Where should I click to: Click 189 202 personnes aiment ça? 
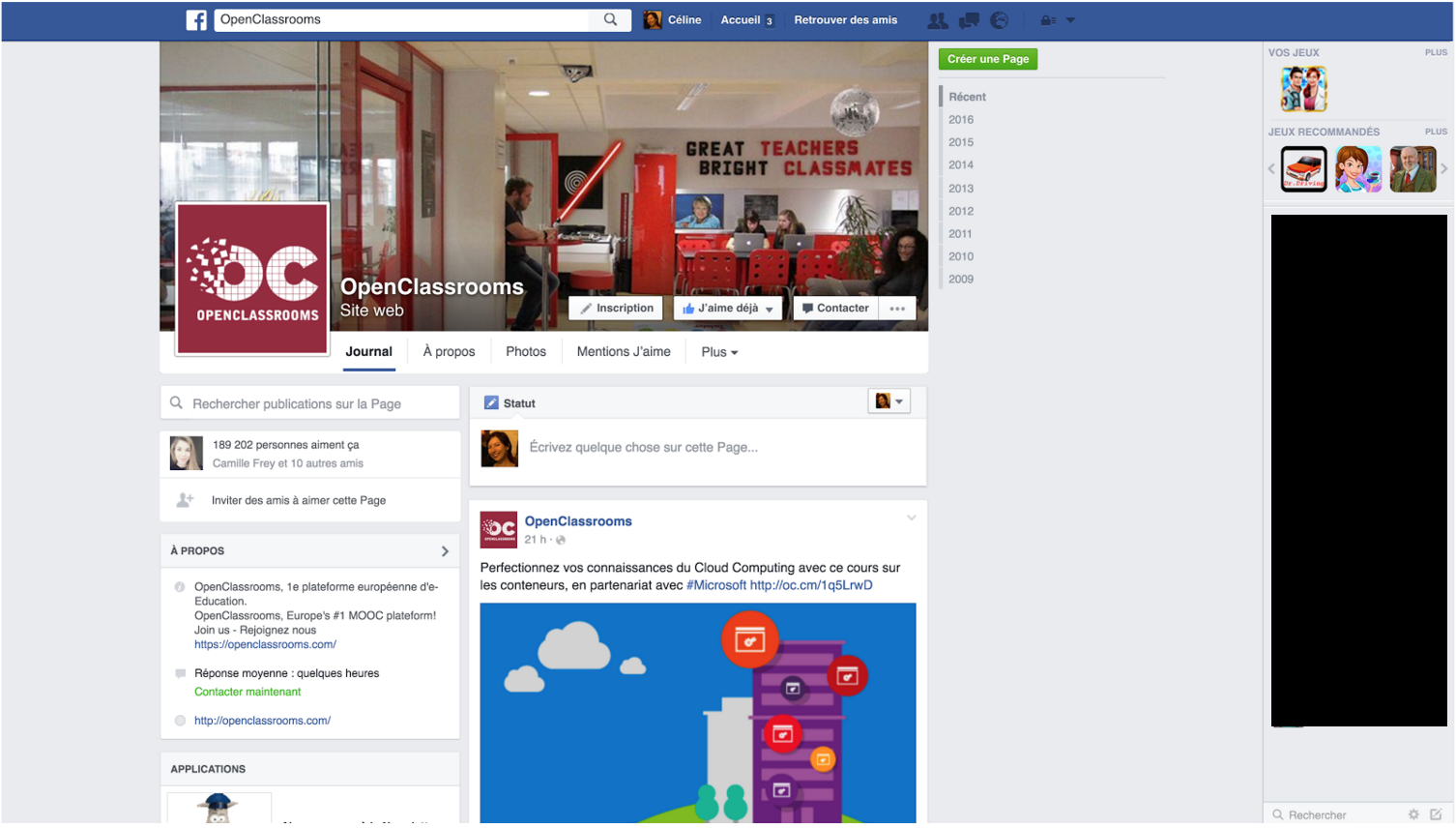(286, 445)
